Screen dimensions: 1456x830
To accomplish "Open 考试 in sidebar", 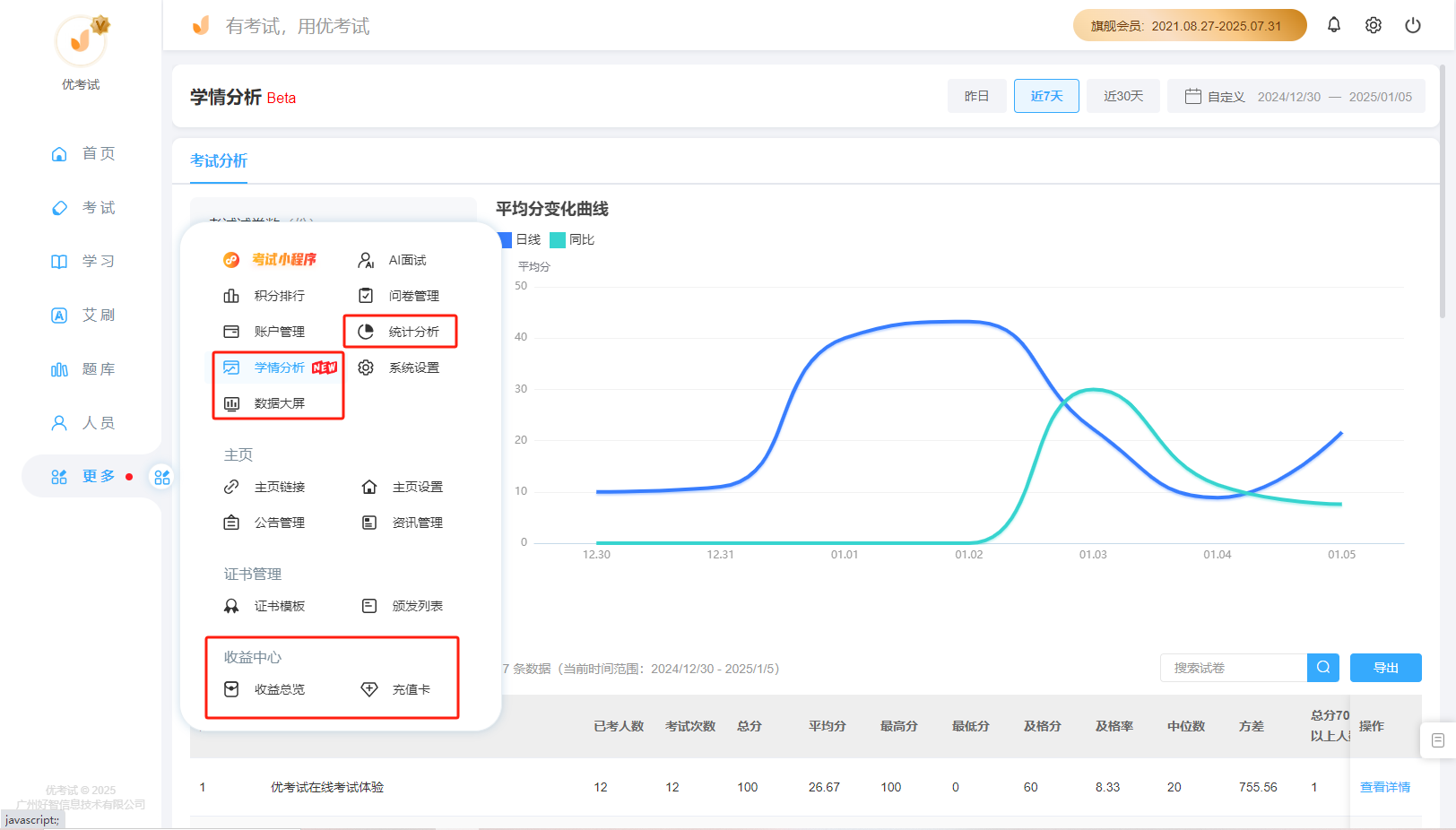I will click(82, 207).
